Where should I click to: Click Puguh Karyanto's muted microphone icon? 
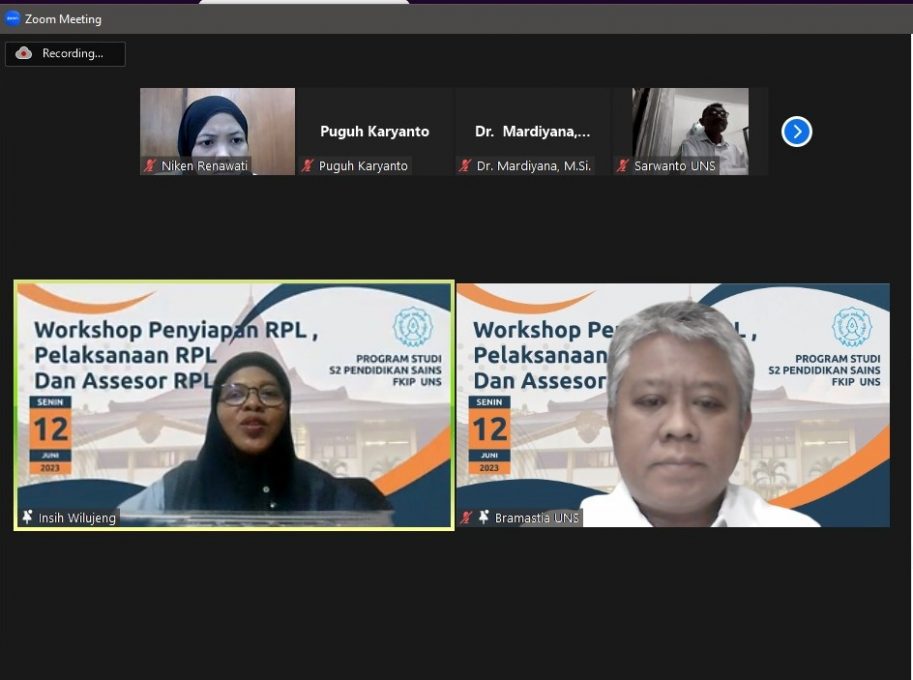308,166
